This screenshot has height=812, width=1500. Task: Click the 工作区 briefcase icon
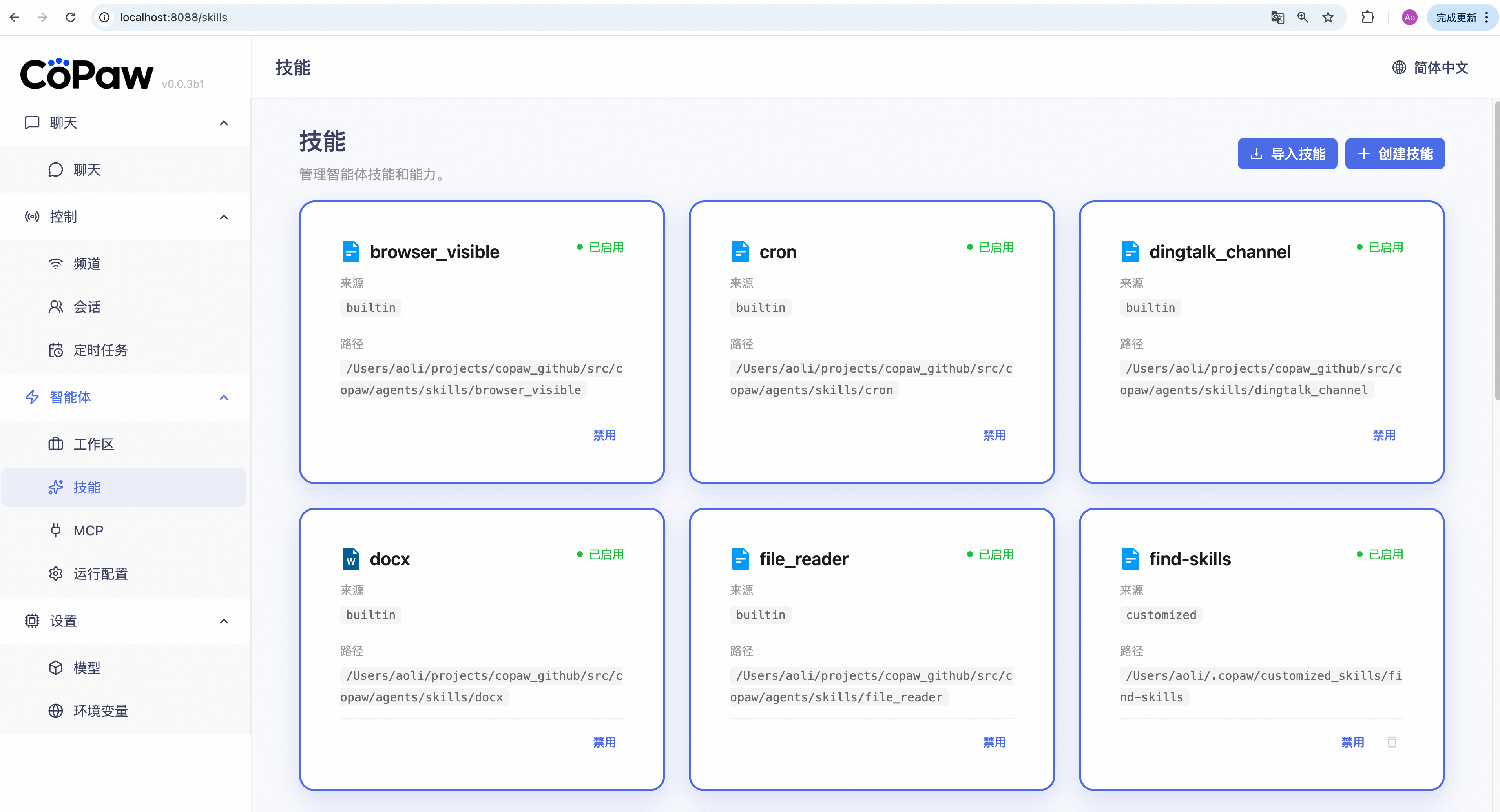click(x=56, y=444)
